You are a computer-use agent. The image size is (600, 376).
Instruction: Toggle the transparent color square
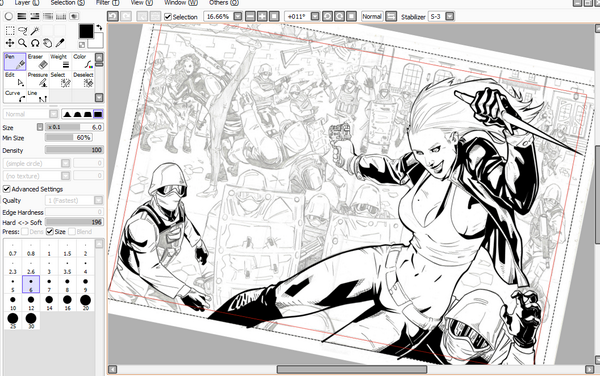(x=82, y=45)
